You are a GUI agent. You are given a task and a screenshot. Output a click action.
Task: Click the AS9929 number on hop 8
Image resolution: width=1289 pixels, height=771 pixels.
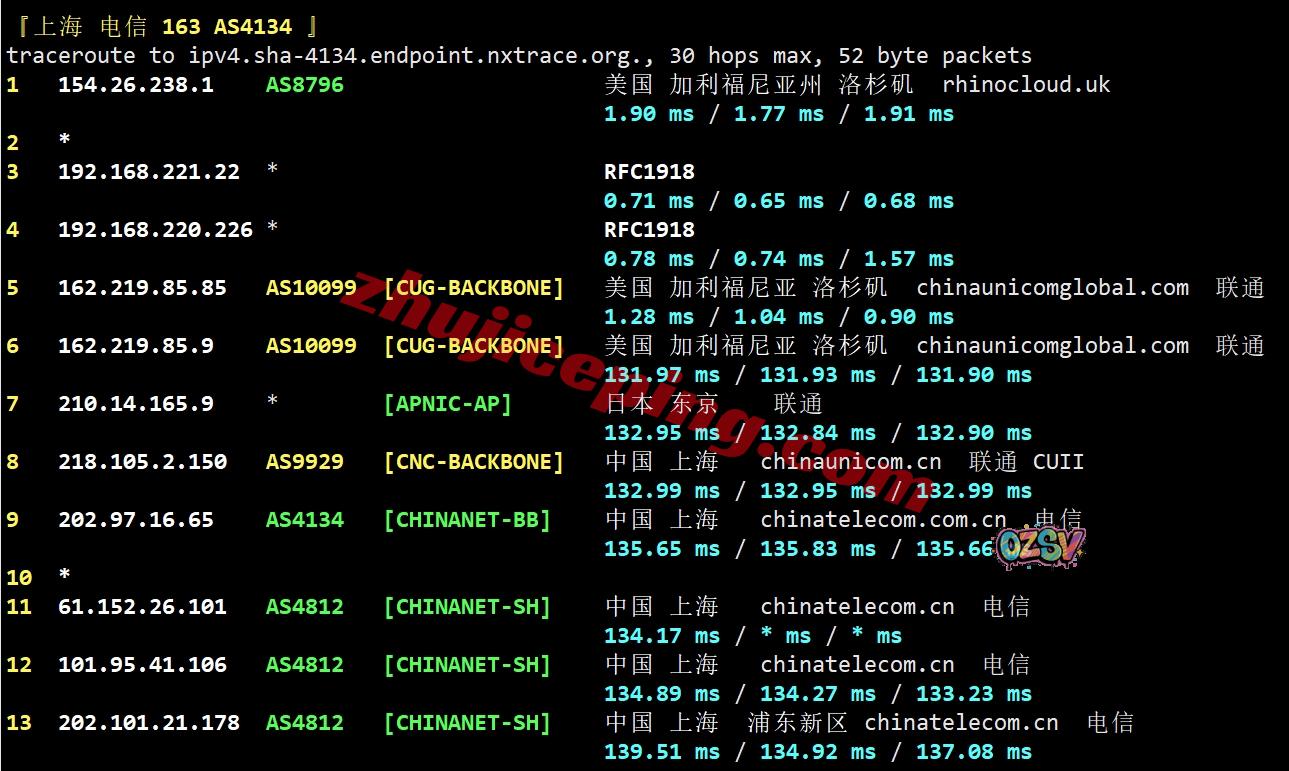[x=304, y=462]
